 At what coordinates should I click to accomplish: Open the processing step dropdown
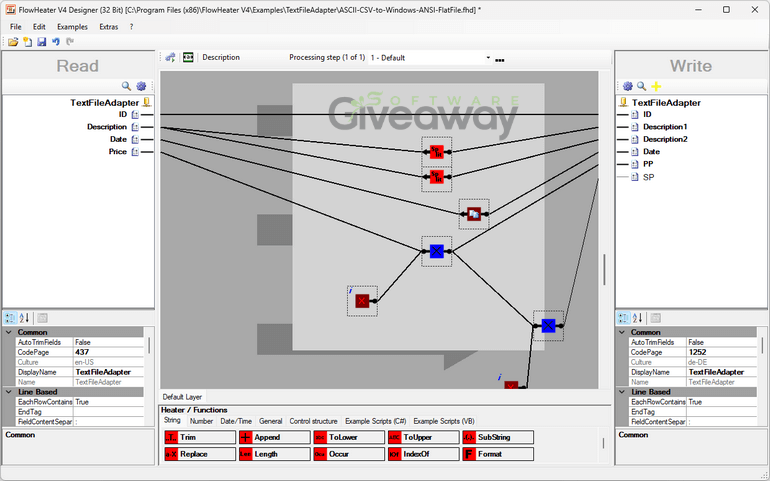coord(488,57)
